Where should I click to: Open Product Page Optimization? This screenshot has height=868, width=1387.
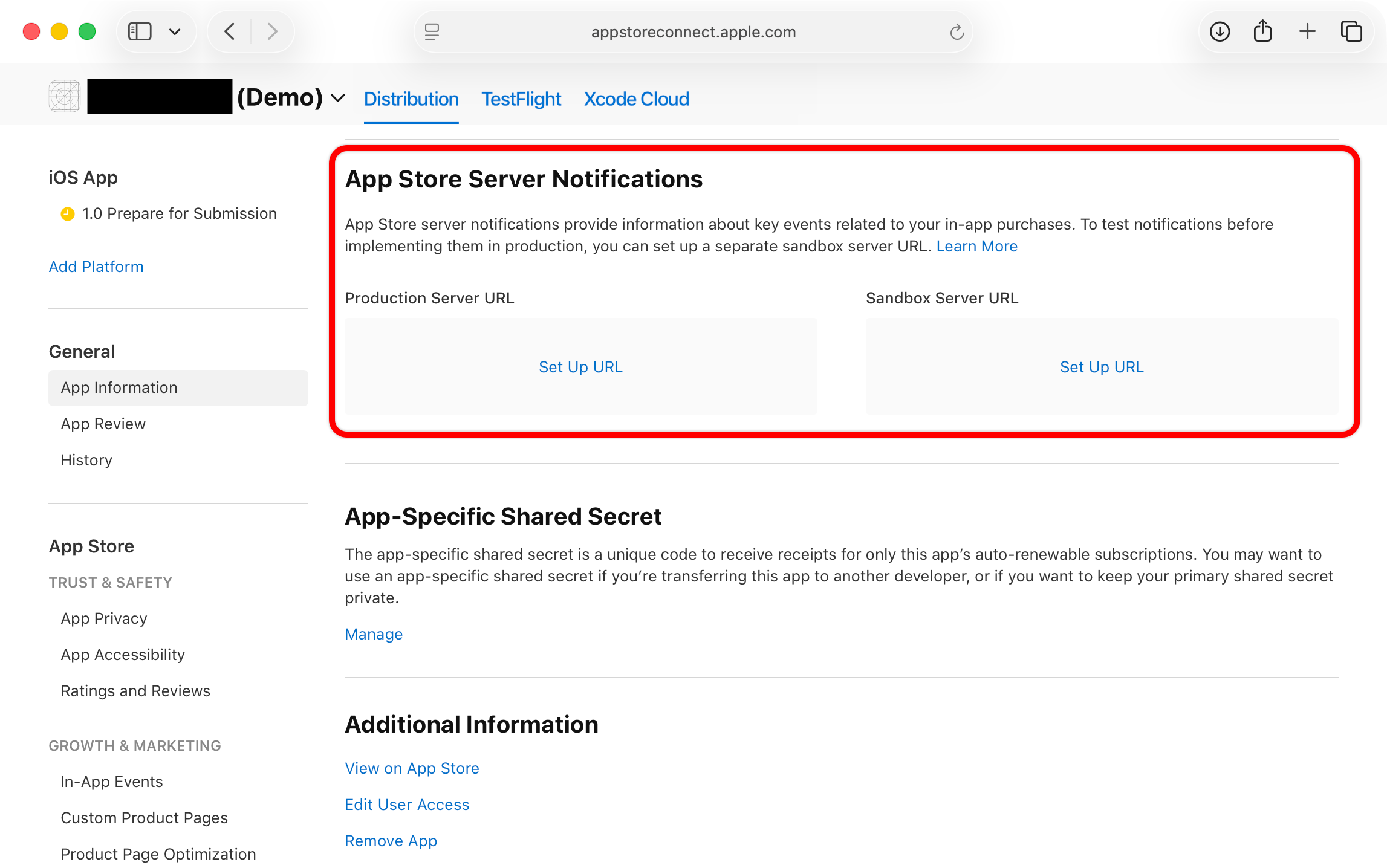(158, 854)
